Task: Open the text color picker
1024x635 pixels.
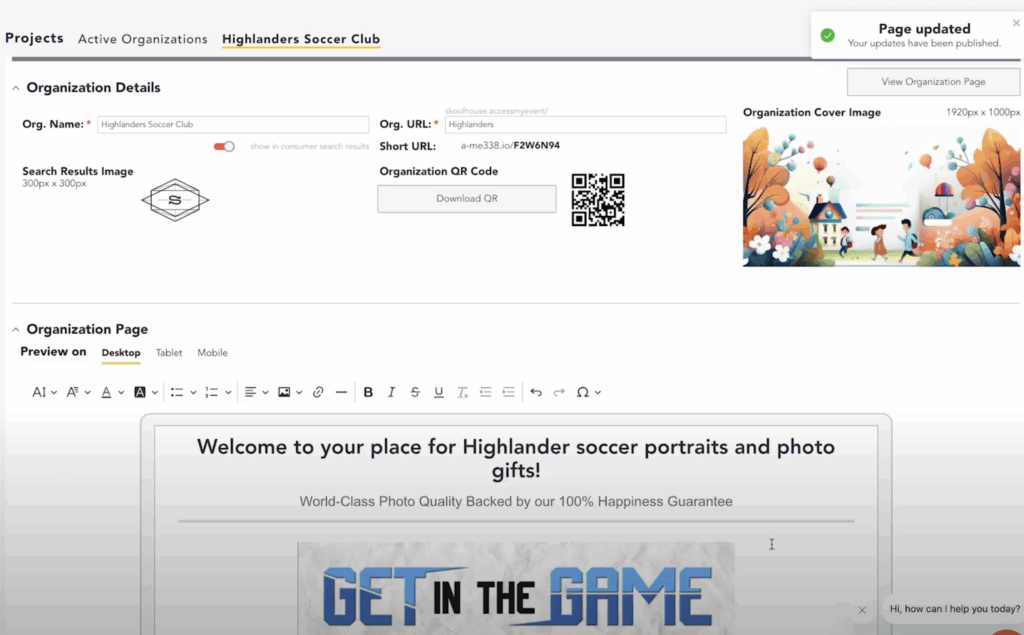Action: click(x=108, y=391)
